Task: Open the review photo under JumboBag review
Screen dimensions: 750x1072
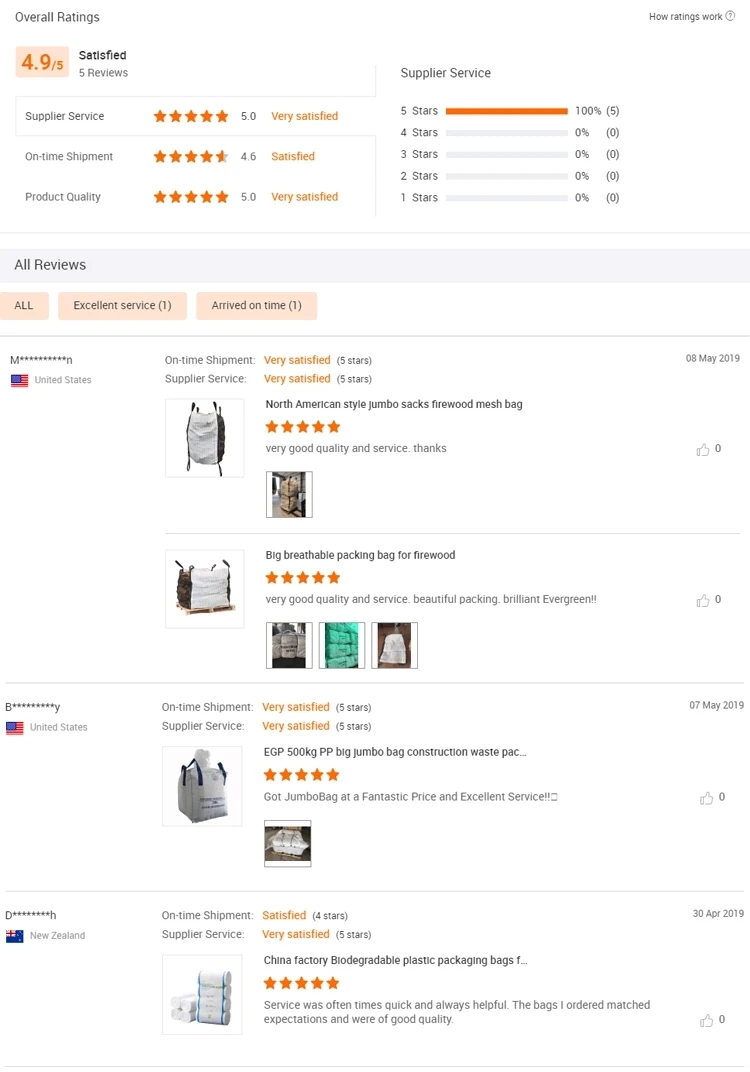Action: 288,843
